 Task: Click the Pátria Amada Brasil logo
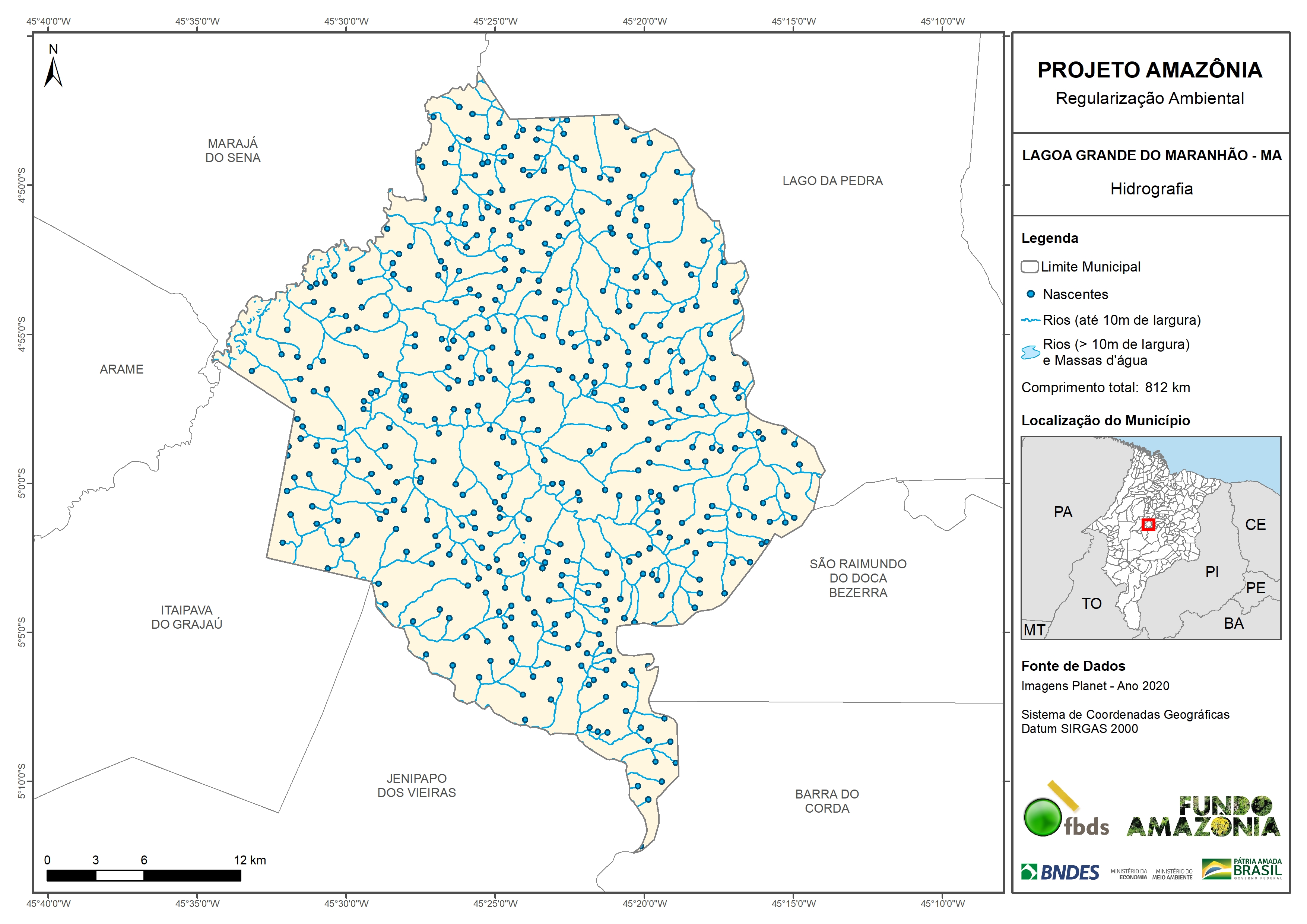point(1241,869)
